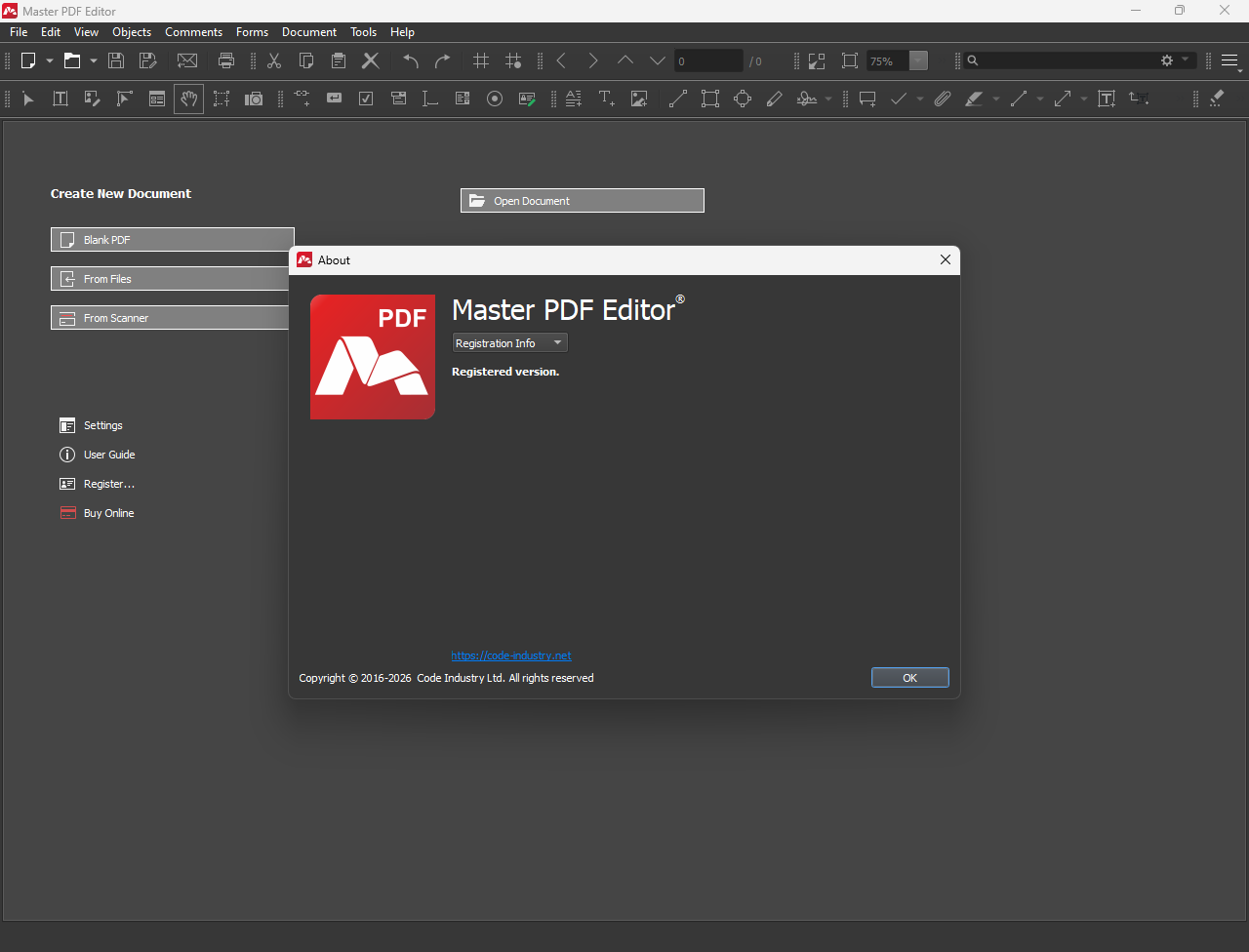Select the Check Box form tool
1249x952 pixels.
(x=366, y=99)
